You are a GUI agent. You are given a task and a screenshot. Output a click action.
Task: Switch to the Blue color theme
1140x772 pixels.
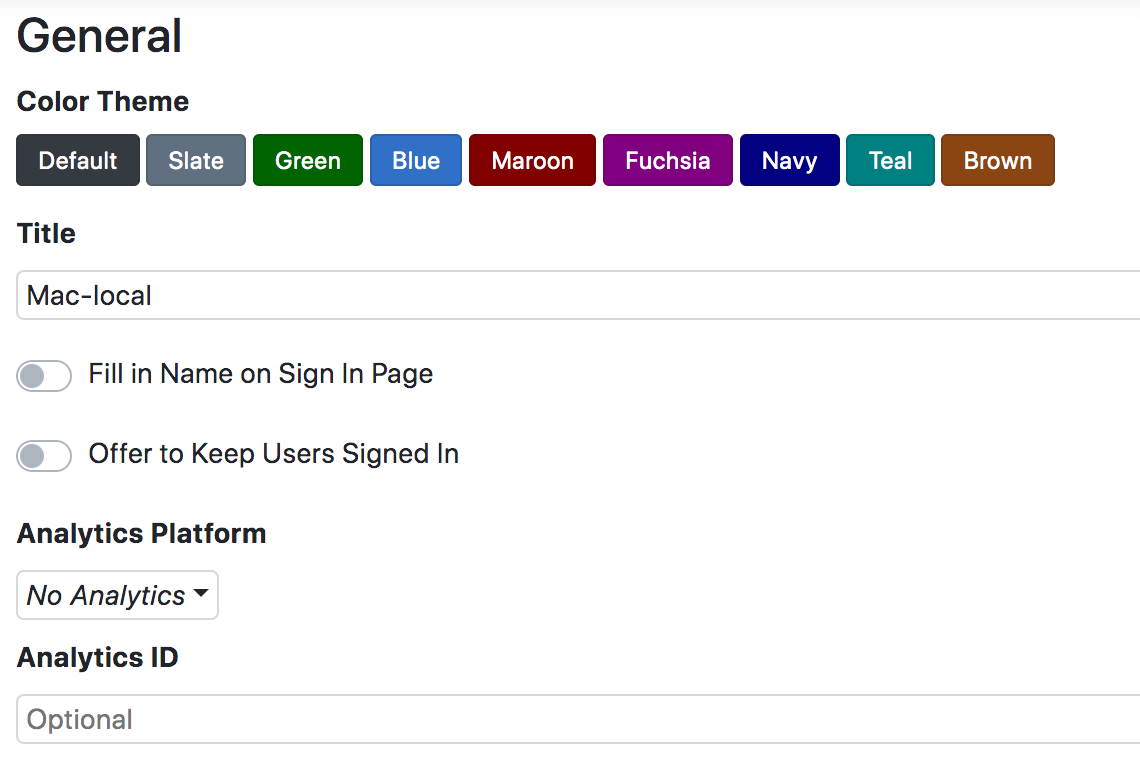click(x=416, y=160)
